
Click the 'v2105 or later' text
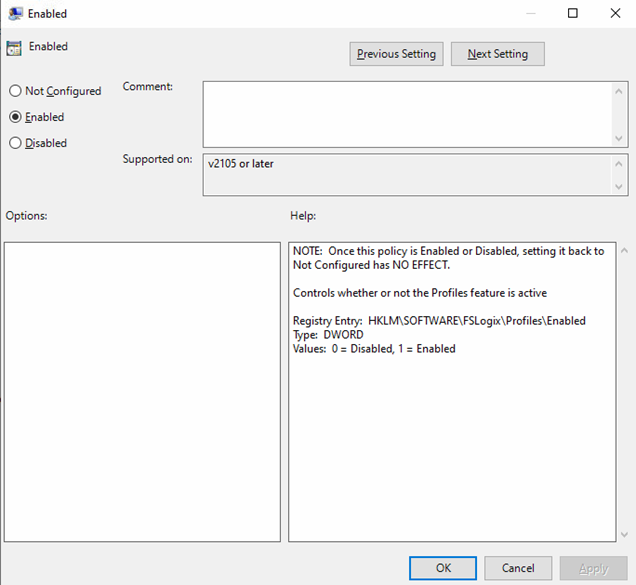(241, 163)
